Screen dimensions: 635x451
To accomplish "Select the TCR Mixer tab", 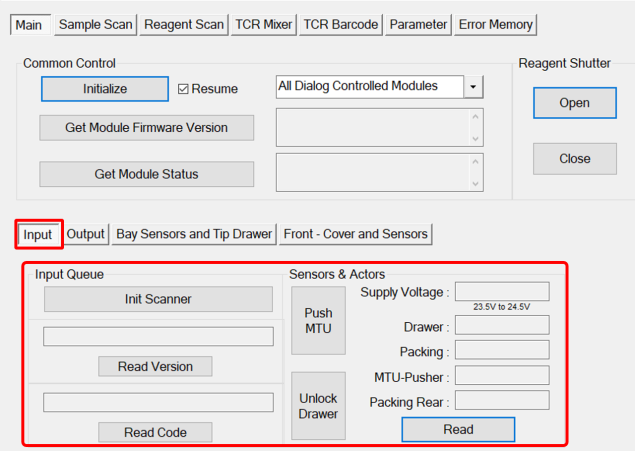I will 263,24.
